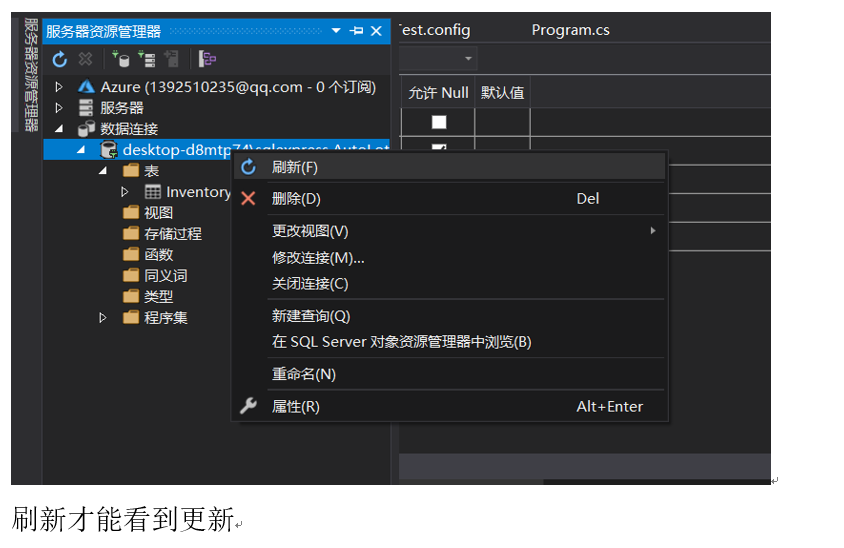This screenshot has width=844, height=548.
Task: Click the purple tree-diagram icon ending the toolbar
Action: coord(207,59)
